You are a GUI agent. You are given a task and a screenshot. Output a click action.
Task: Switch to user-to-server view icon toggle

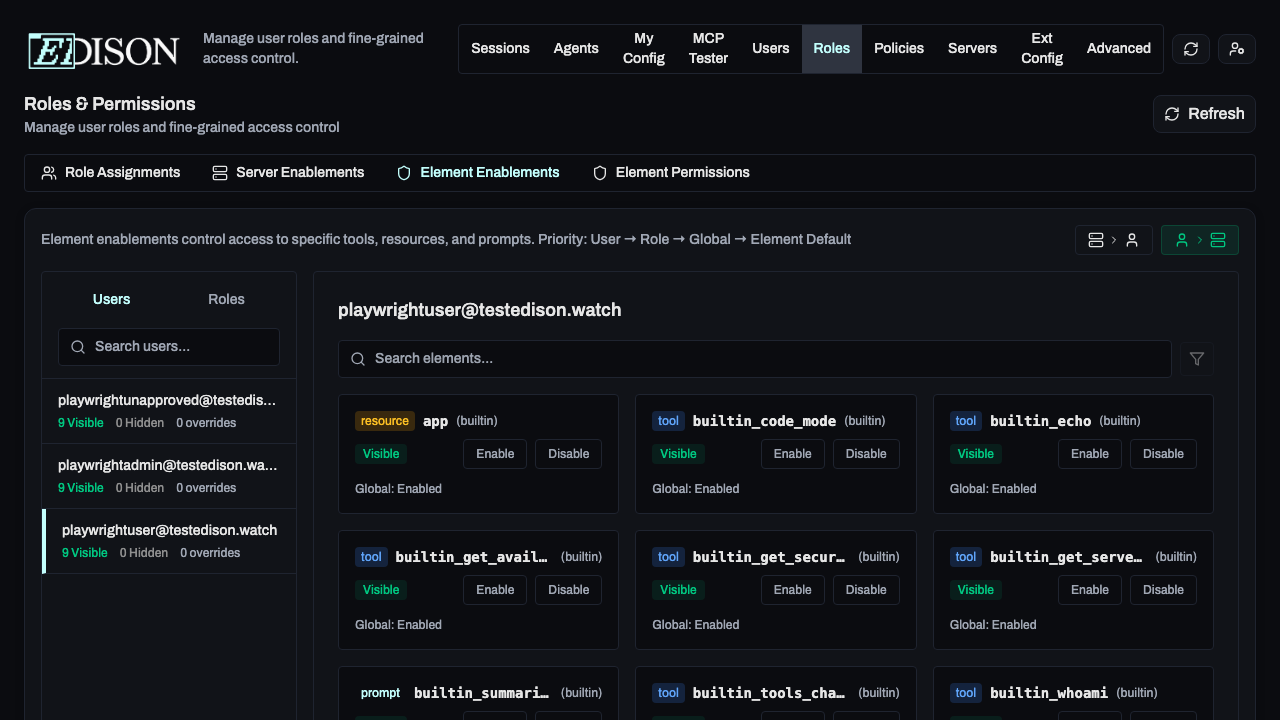[x=1199, y=240]
